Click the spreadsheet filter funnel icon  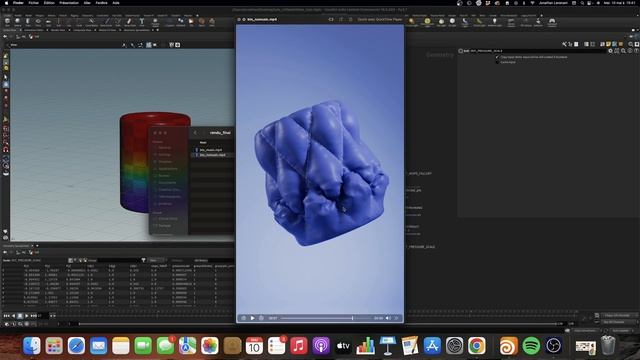point(143,260)
